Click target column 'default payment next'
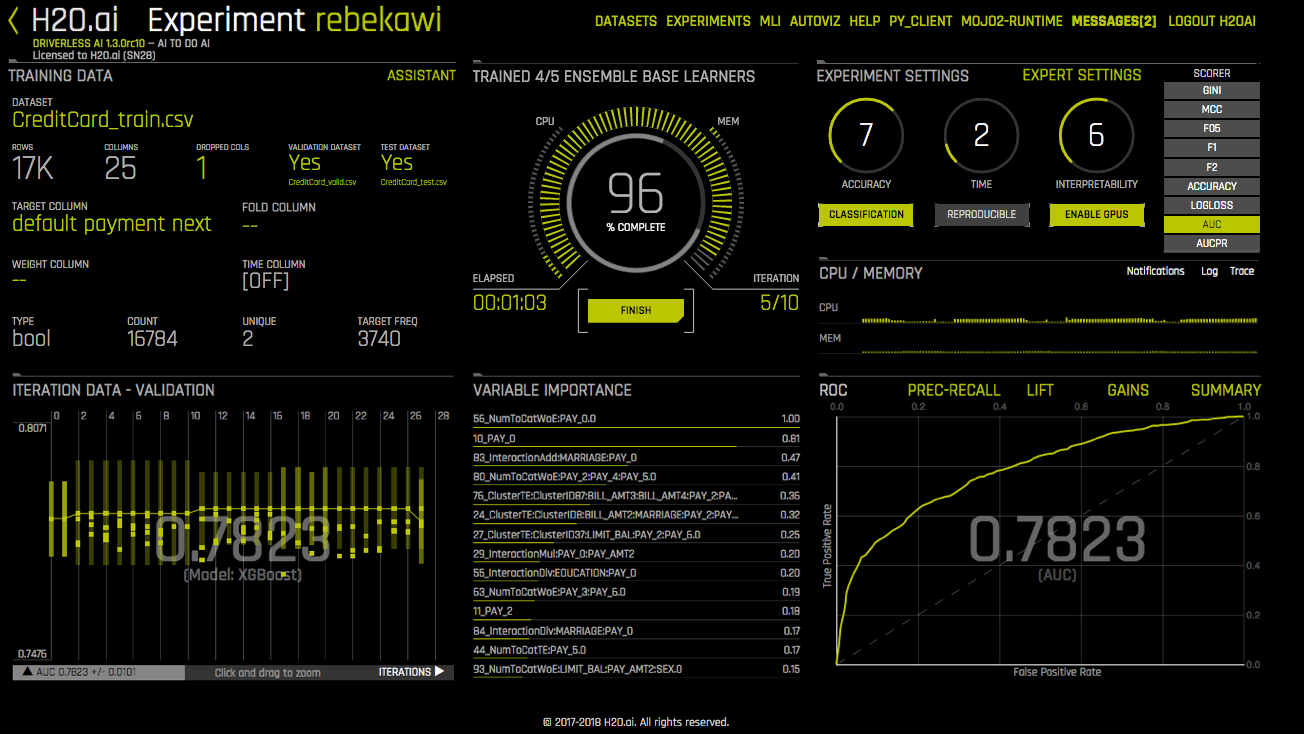 click(112, 224)
